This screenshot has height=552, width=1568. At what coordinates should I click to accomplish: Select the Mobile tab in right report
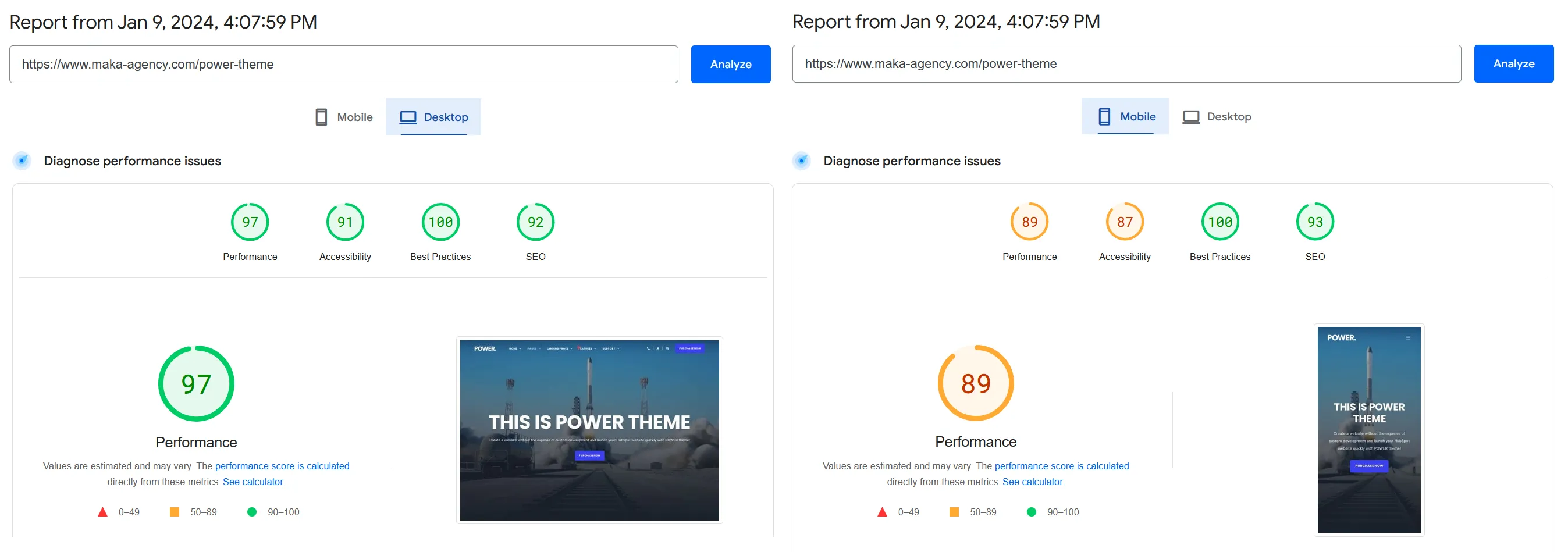click(x=1125, y=116)
